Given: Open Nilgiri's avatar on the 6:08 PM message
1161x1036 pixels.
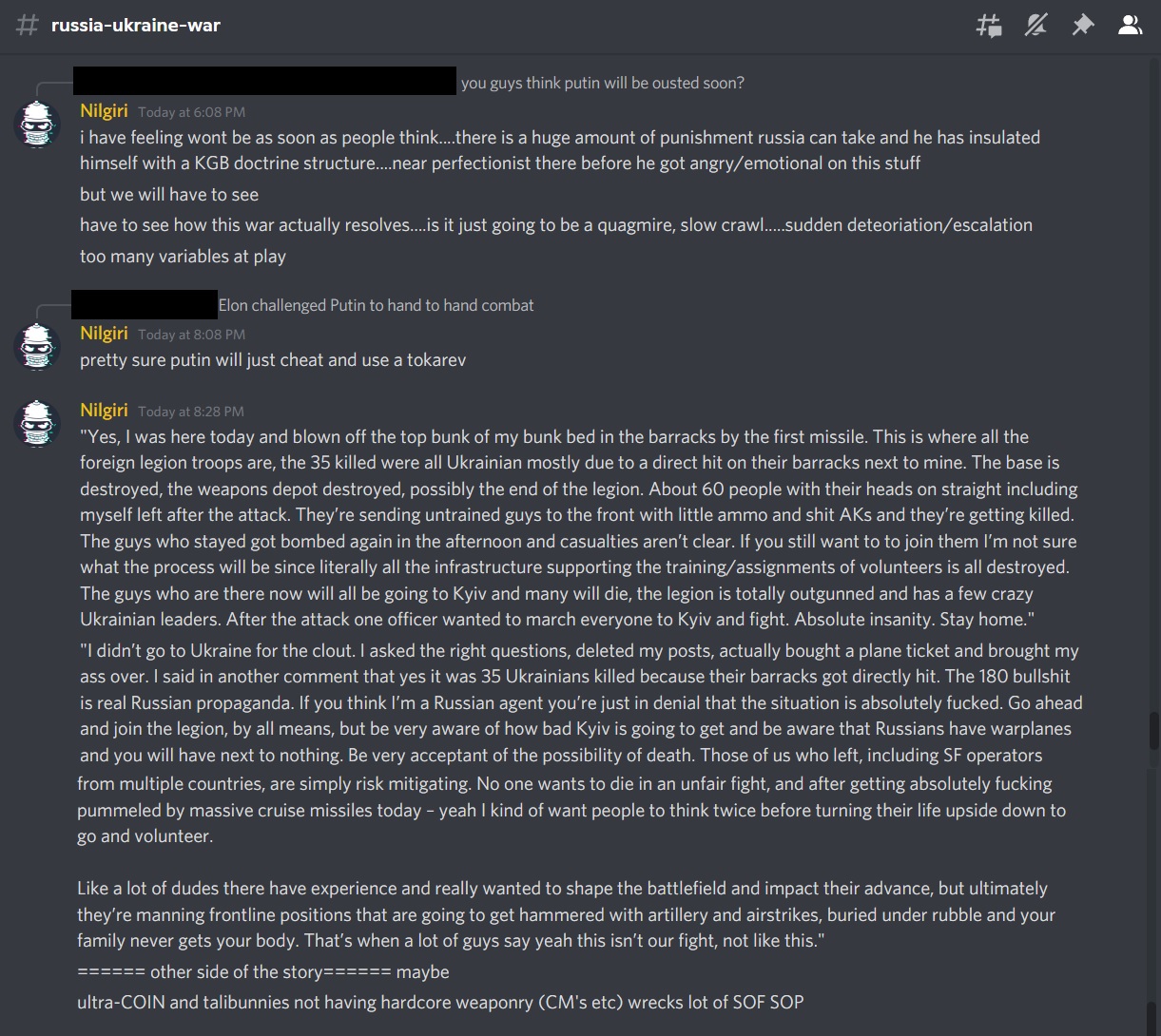Looking at the screenshot, I should [x=39, y=124].
